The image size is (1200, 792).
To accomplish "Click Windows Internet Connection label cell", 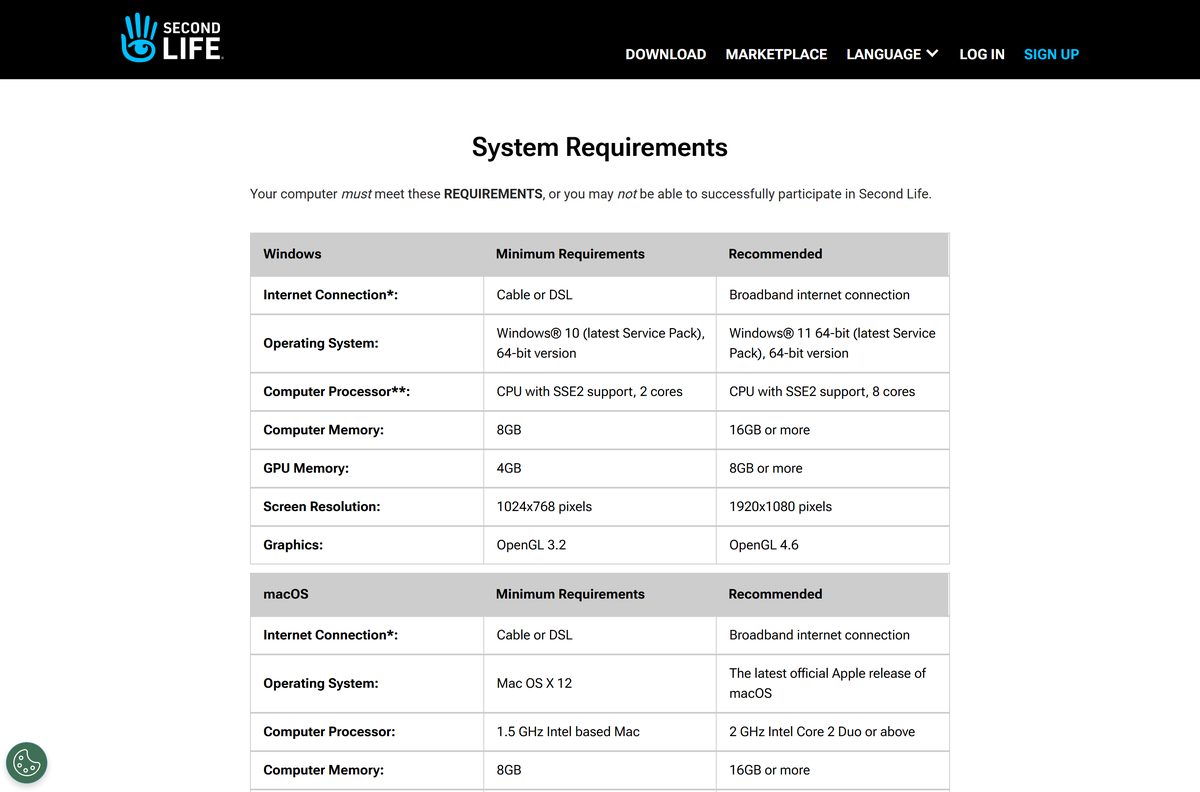I will click(x=367, y=295).
